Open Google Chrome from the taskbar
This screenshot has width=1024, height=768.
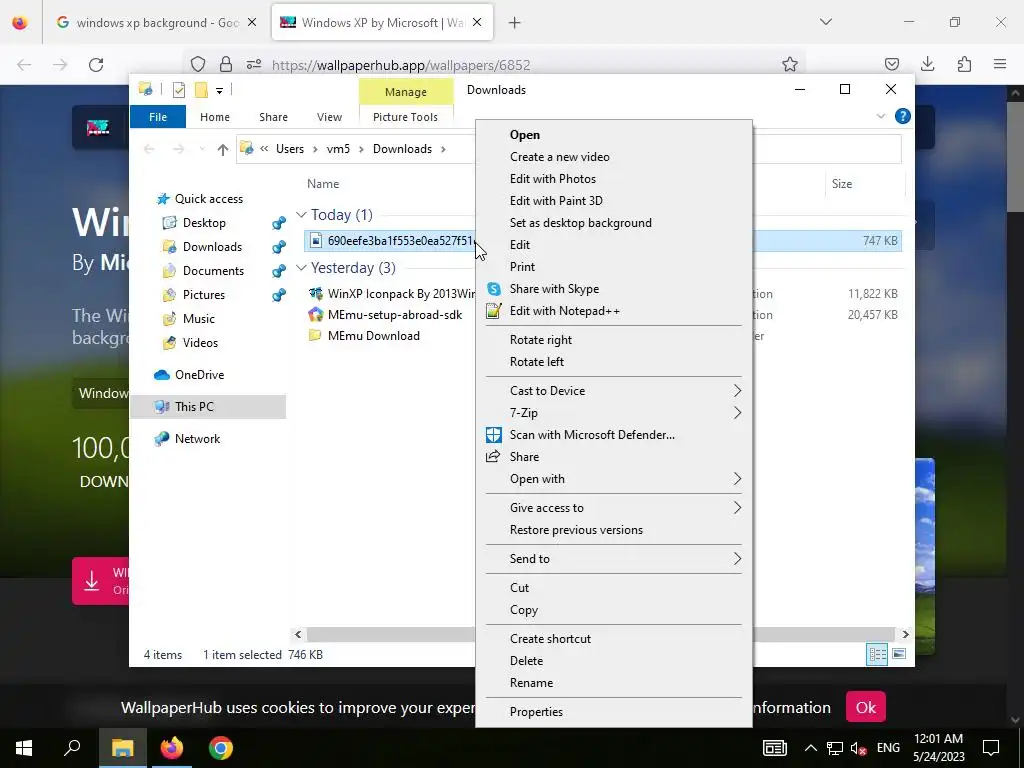(x=221, y=748)
